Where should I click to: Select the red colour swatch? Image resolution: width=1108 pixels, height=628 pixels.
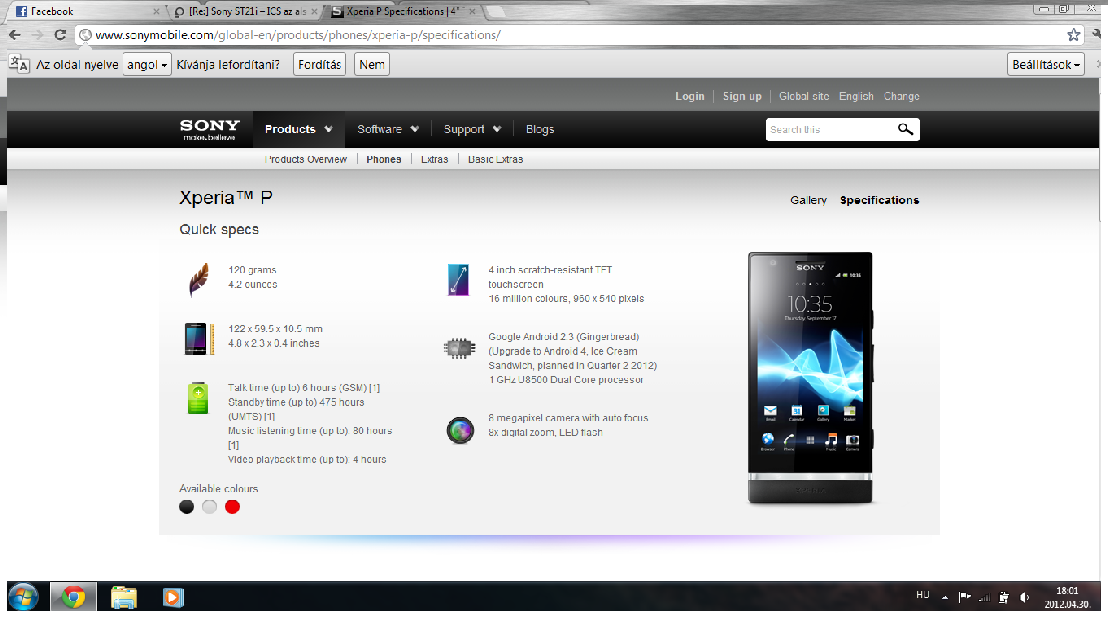tap(232, 506)
